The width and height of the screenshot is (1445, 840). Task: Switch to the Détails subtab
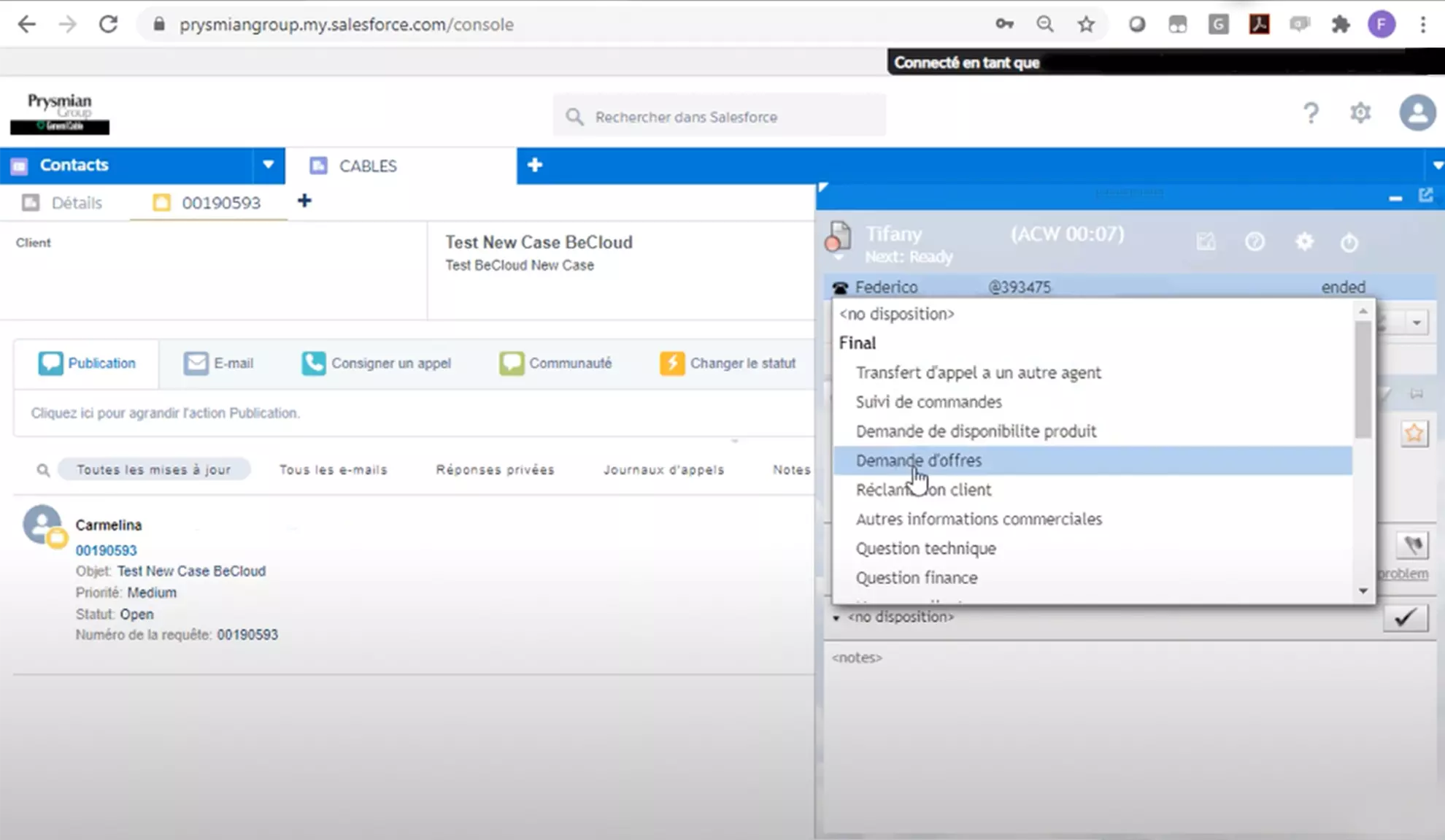[x=62, y=203]
